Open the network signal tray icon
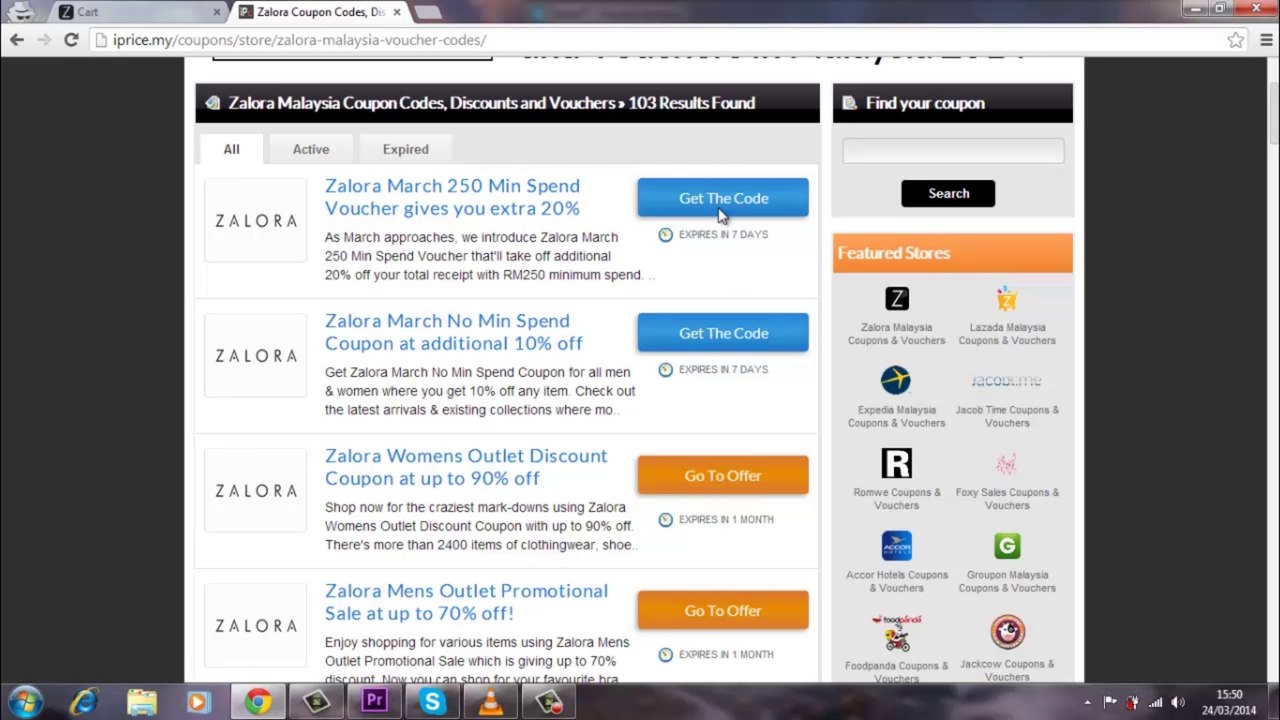The height and width of the screenshot is (720, 1280). point(1155,702)
